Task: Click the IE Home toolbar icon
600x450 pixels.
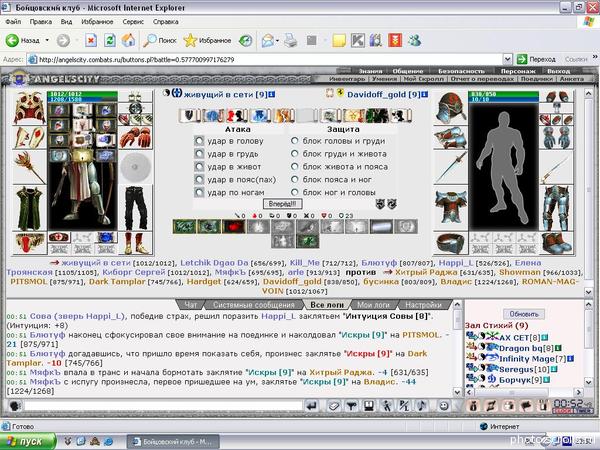Action: 128,40
